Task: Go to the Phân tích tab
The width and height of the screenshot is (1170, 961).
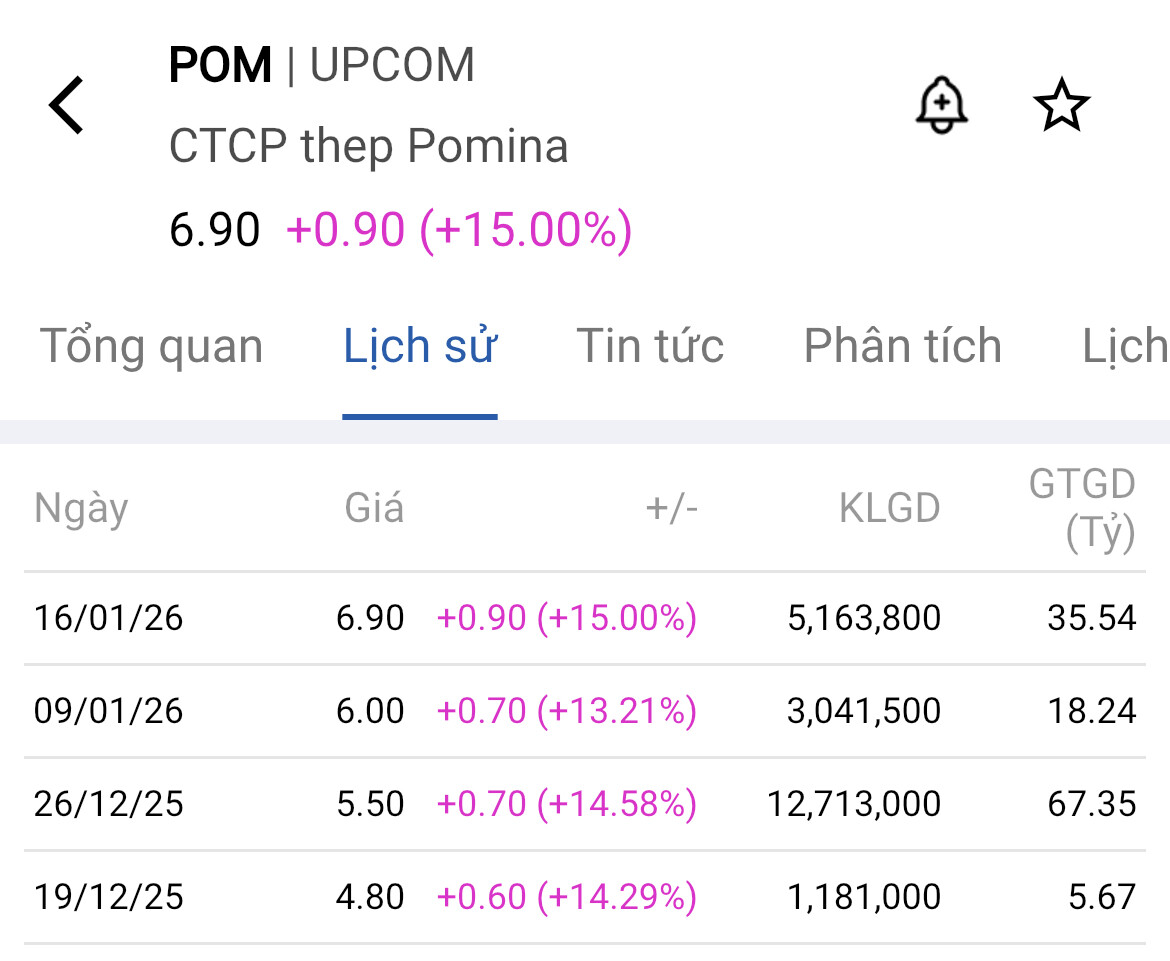Action: (x=902, y=346)
